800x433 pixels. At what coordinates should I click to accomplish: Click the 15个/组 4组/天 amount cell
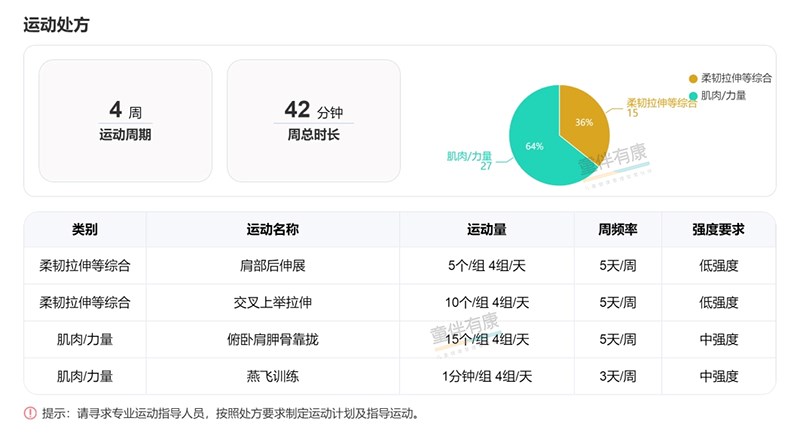(487, 339)
